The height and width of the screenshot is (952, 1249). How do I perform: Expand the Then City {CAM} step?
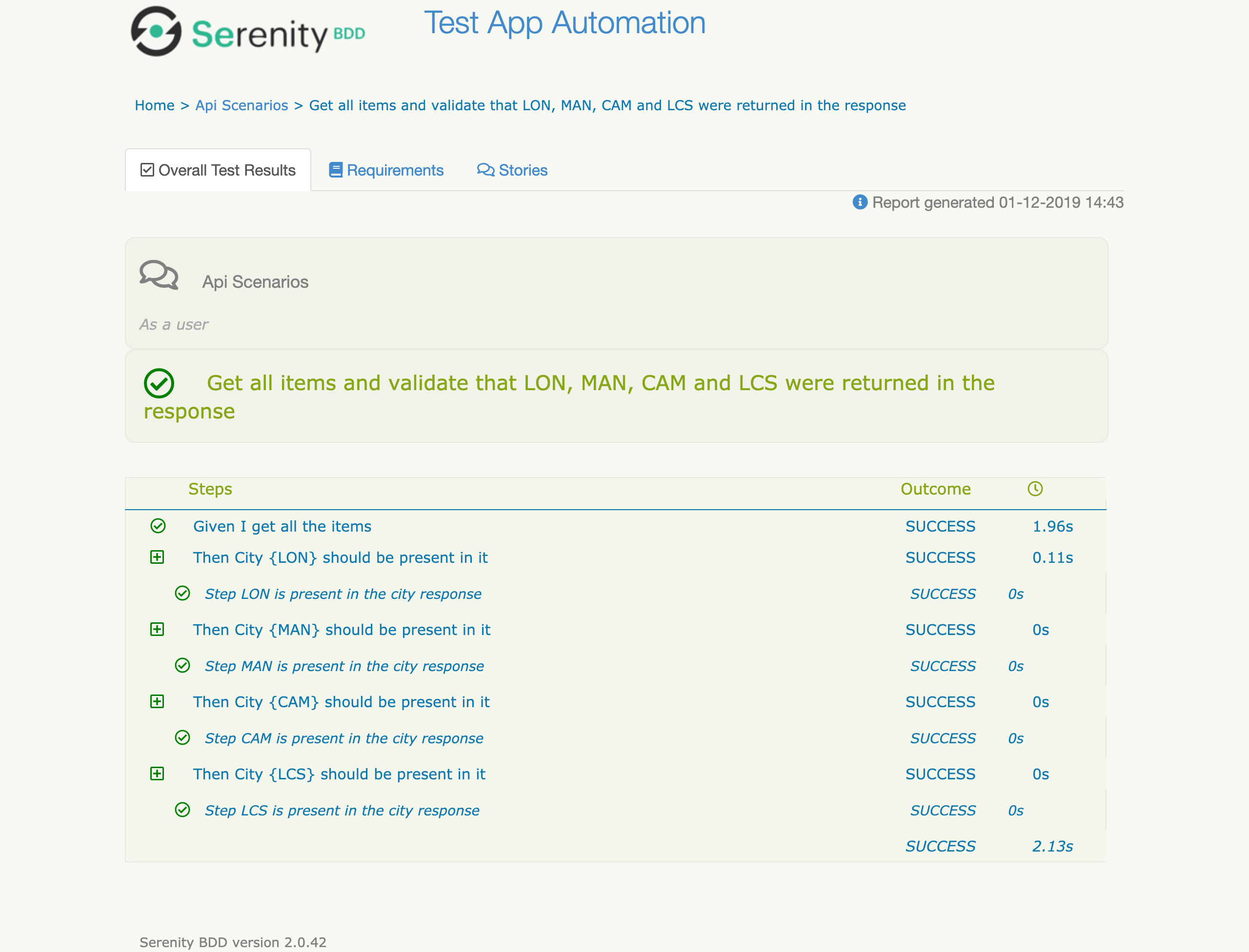pyautogui.click(x=157, y=701)
